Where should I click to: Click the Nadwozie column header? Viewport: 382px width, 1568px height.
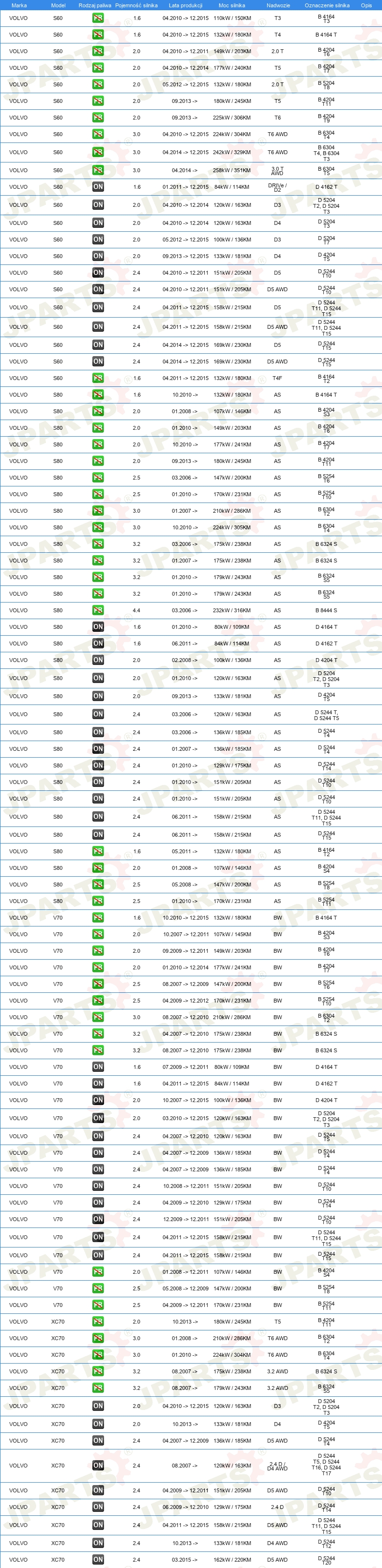coord(278,5)
